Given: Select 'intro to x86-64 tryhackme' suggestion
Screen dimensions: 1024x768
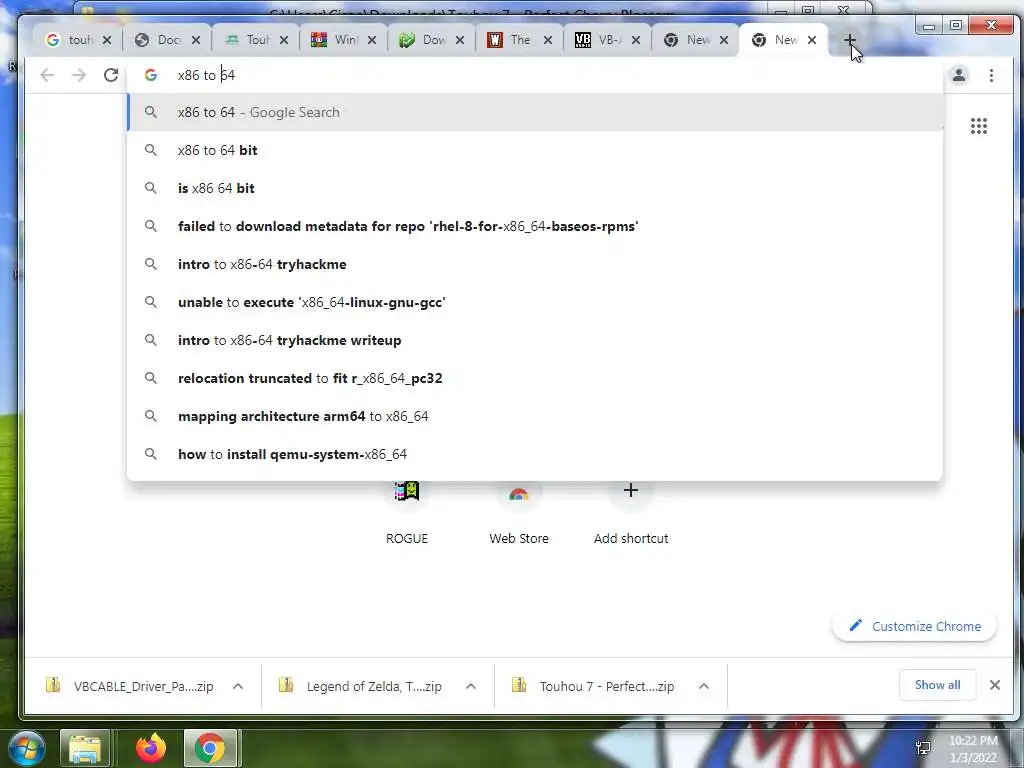Looking at the screenshot, I should (x=535, y=264).
